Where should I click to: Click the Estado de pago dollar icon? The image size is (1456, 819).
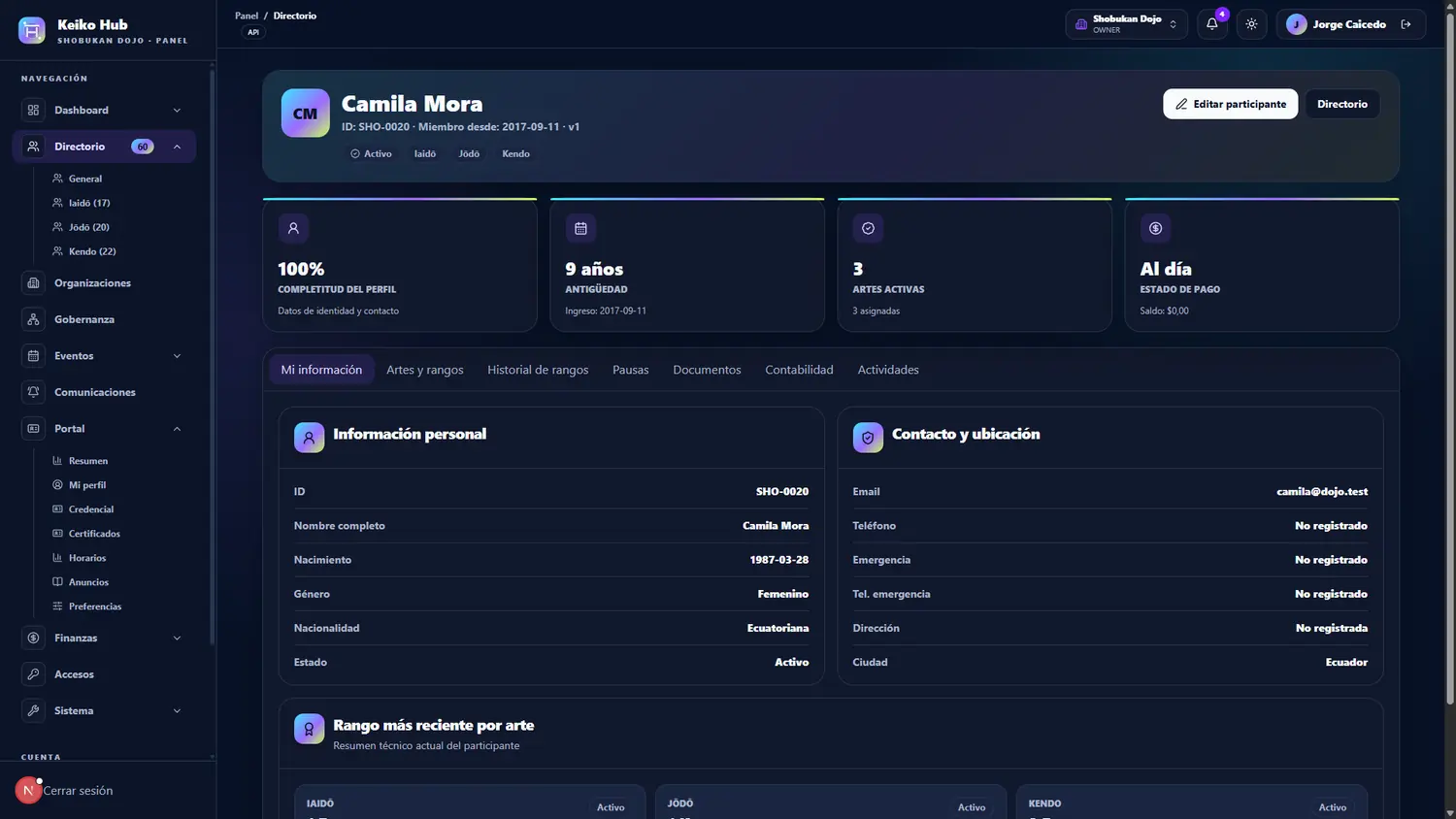coord(1155,228)
